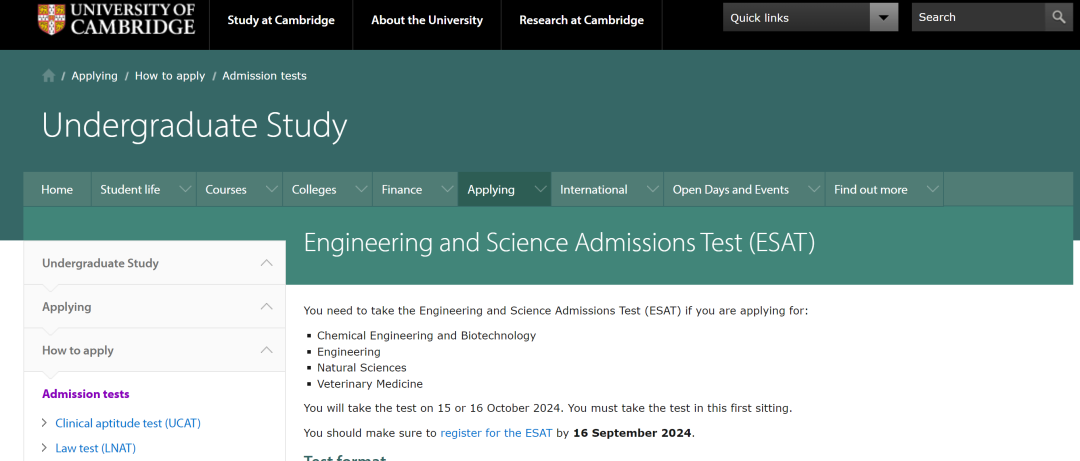Go to the Home tab
The image size is (1080, 461).
click(x=57, y=189)
